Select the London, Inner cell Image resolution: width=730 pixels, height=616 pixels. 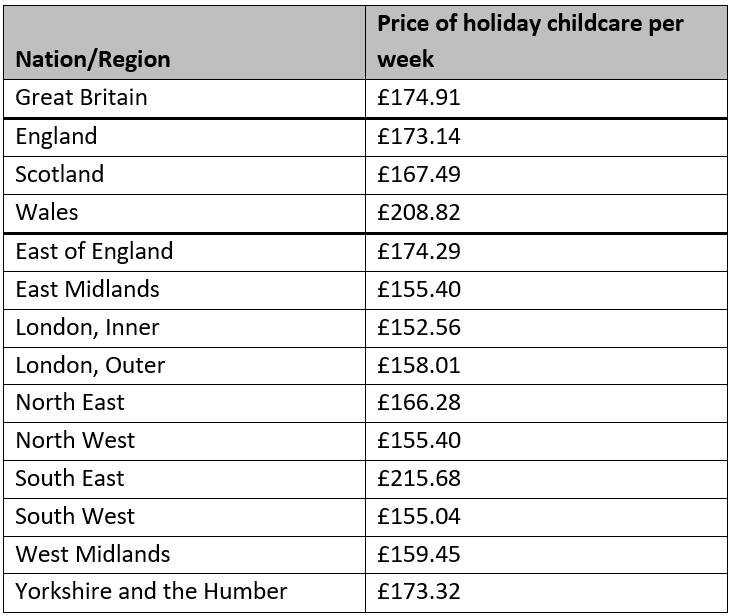(184, 328)
